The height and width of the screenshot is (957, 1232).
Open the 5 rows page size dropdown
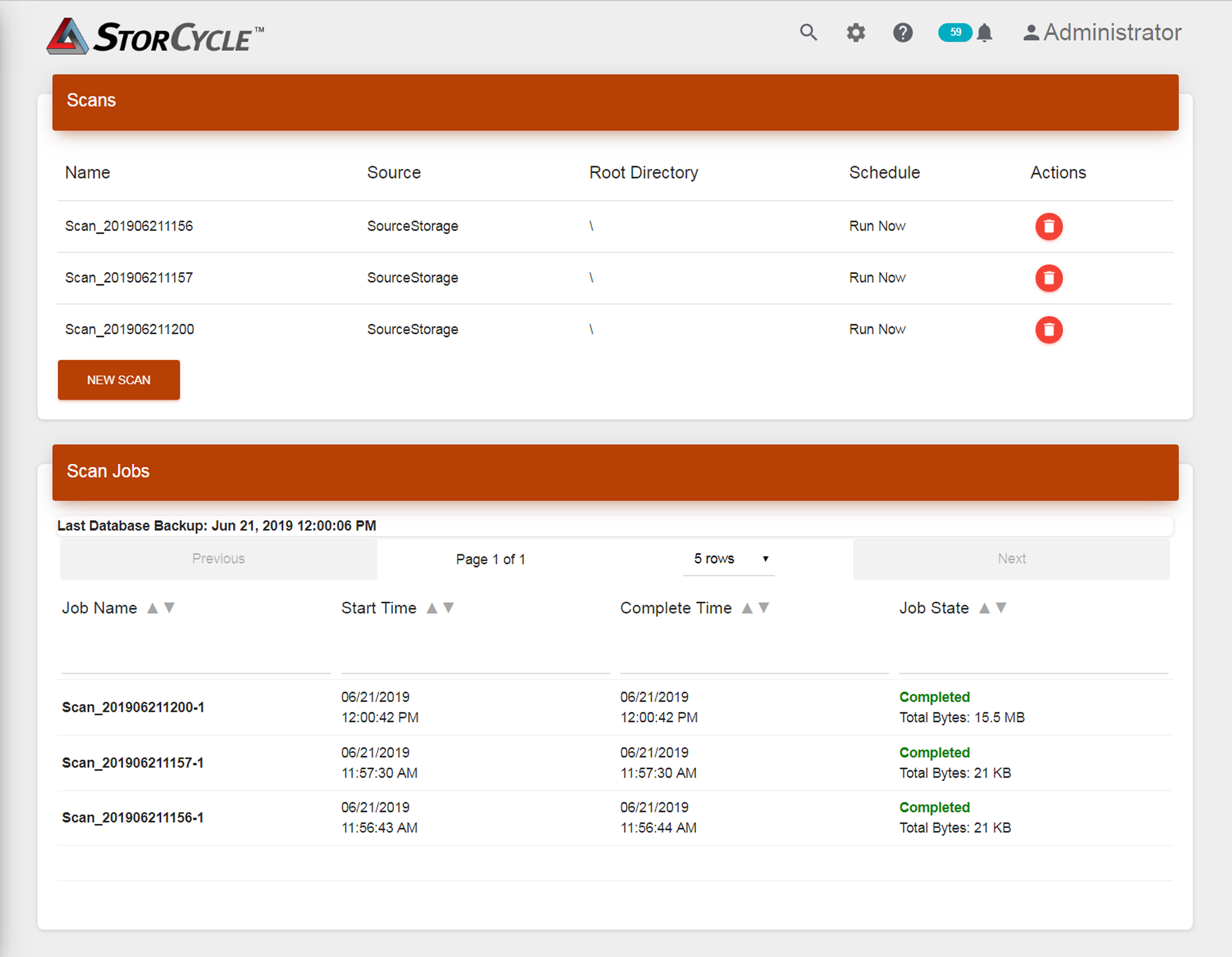[729, 559]
